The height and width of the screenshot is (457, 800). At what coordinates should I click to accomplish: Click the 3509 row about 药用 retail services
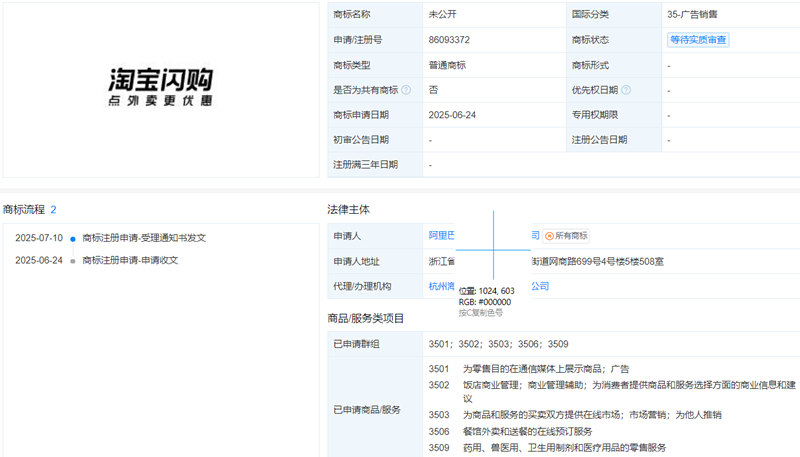point(547,448)
